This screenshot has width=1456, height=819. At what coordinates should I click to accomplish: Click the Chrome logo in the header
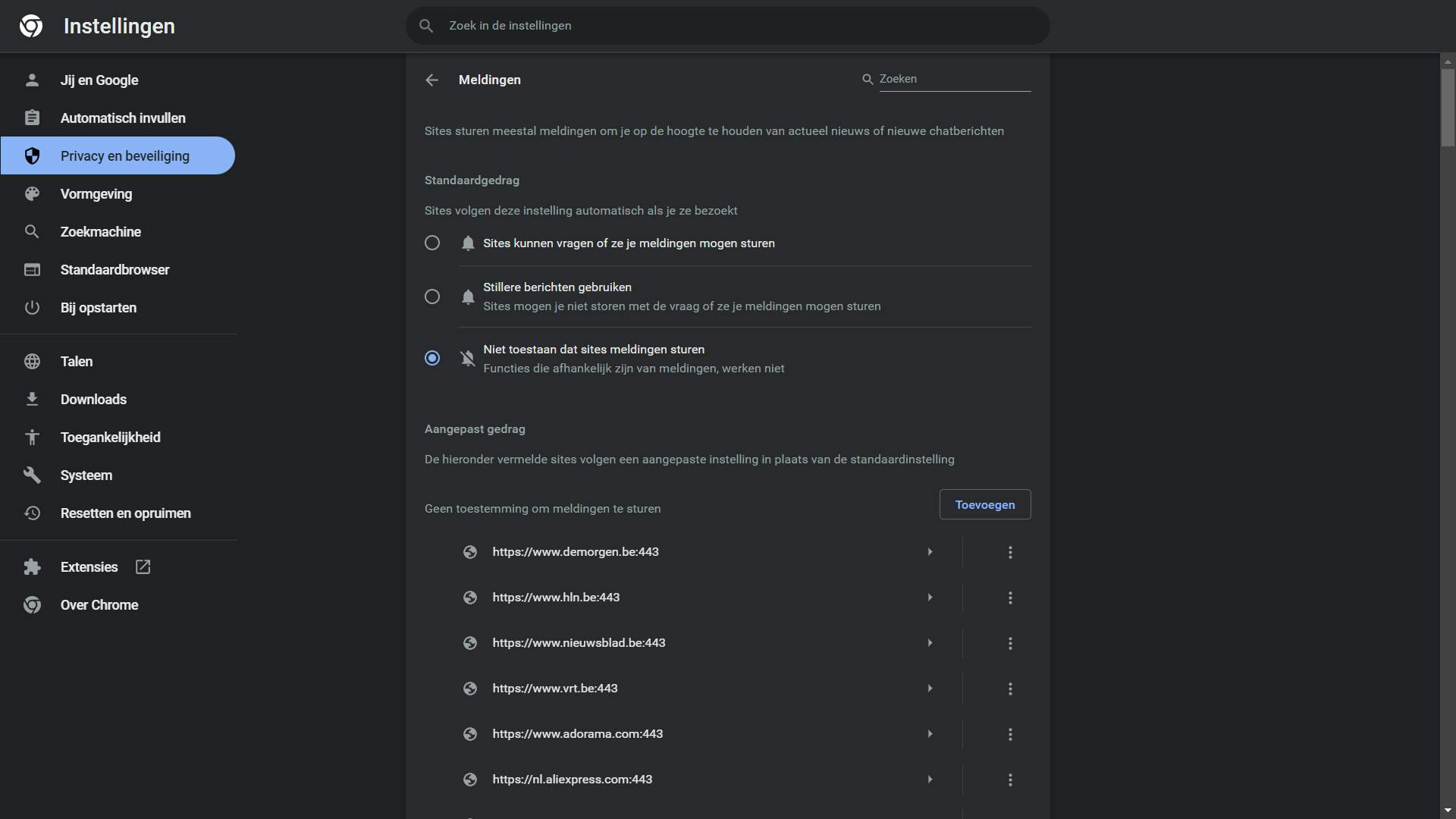tap(31, 27)
